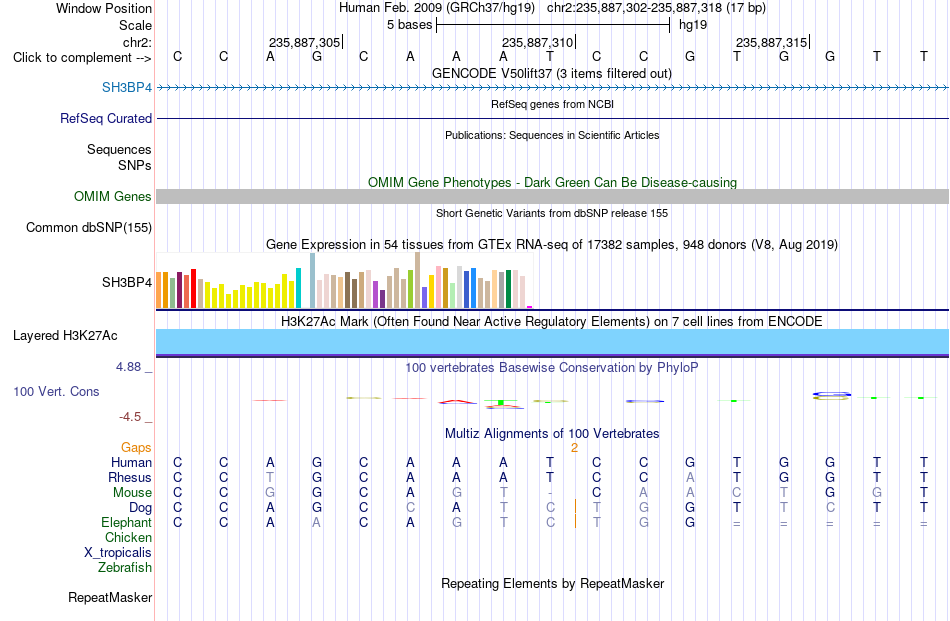Screen dimensions: 950x621
Task: Select the OMIM Genes track label
Action: (x=113, y=196)
